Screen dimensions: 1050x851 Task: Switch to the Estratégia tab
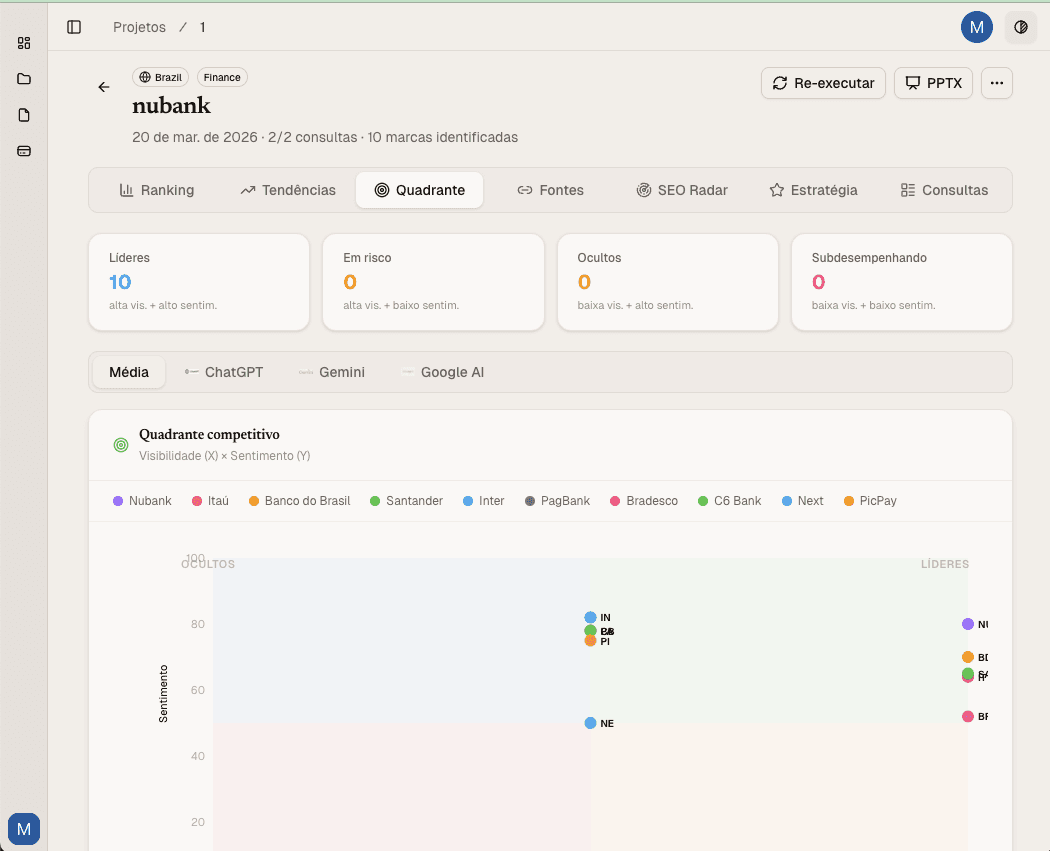(814, 190)
